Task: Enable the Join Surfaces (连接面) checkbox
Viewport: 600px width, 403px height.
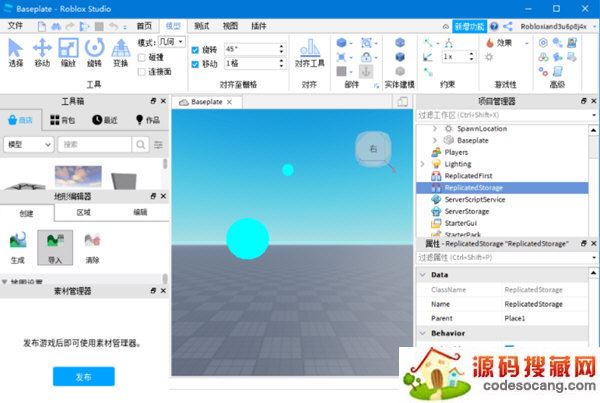Action: tap(142, 72)
